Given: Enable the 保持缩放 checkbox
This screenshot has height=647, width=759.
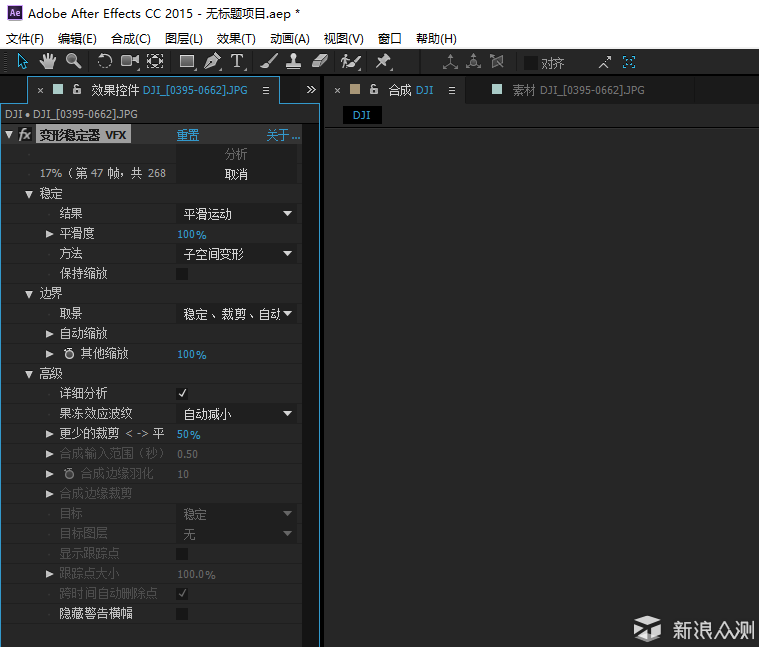Looking at the screenshot, I should coord(182,274).
